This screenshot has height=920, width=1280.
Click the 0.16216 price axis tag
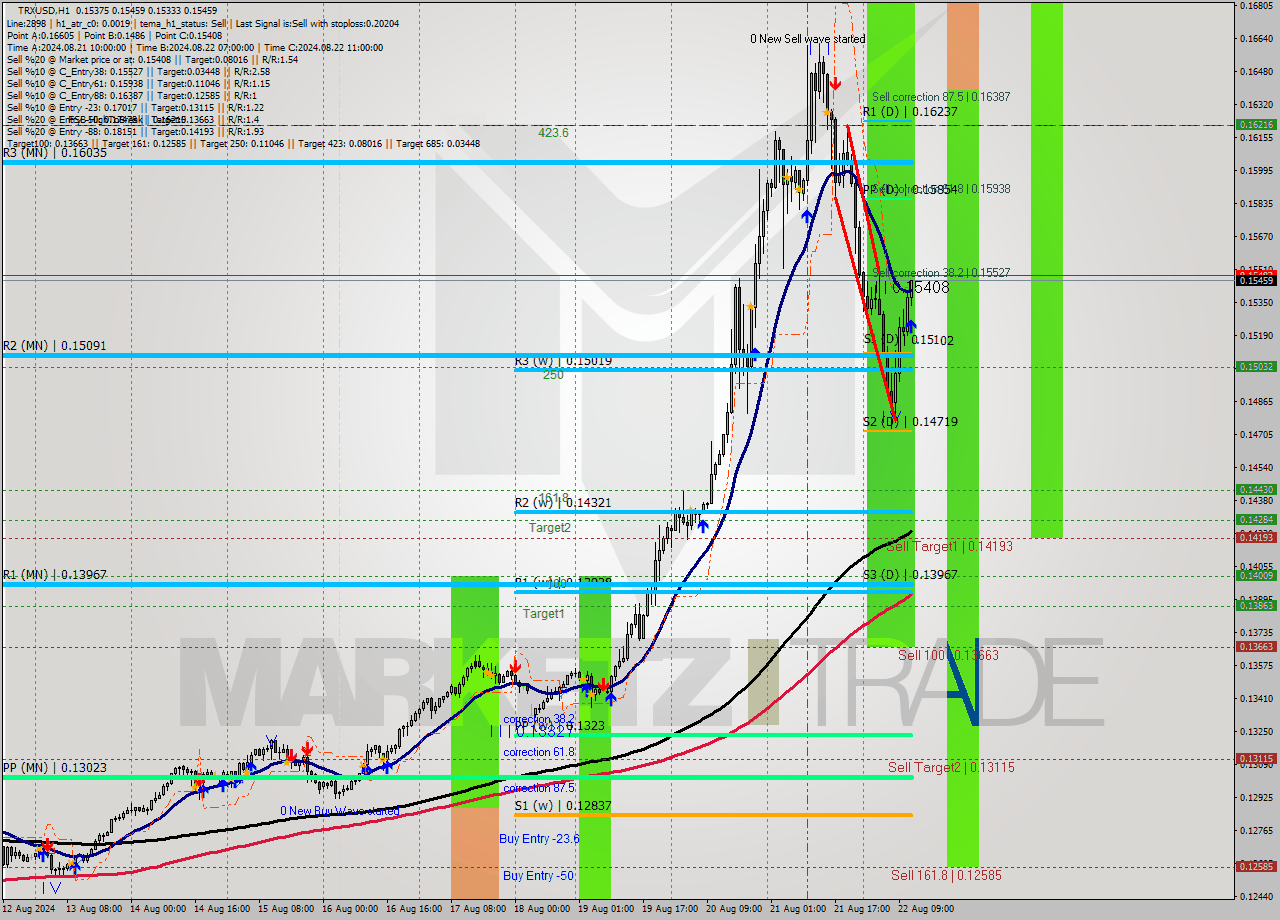point(1256,125)
